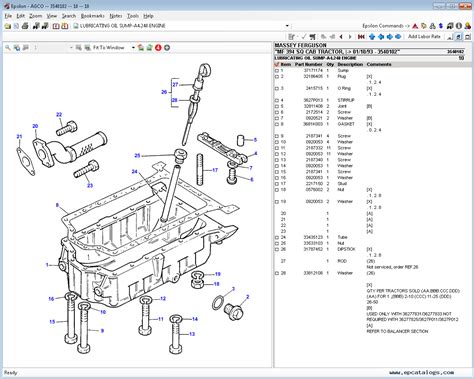Go to the next page with the right black arrow
The image size is (474, 379).
[350, 37]
